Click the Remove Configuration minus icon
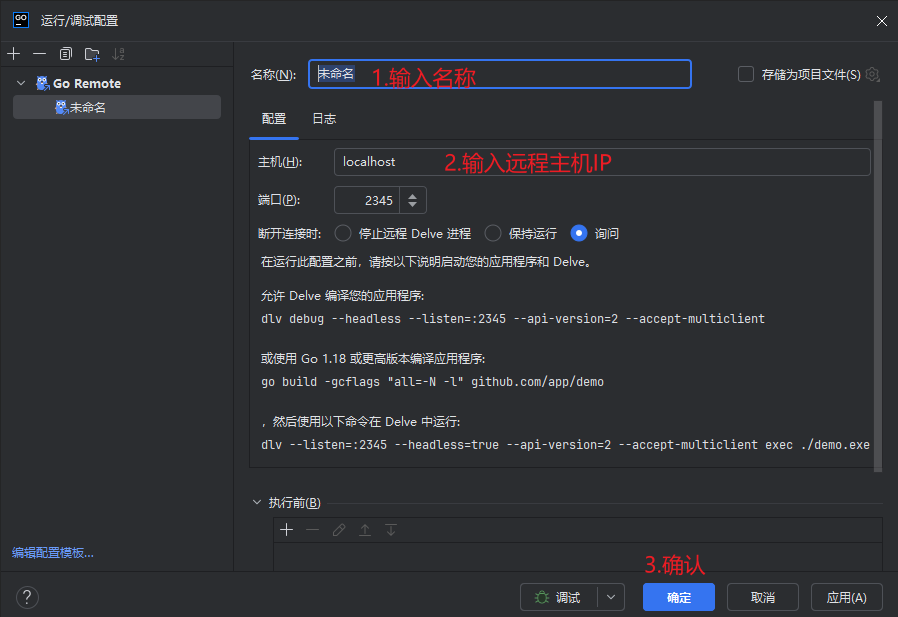 [39, 53]
